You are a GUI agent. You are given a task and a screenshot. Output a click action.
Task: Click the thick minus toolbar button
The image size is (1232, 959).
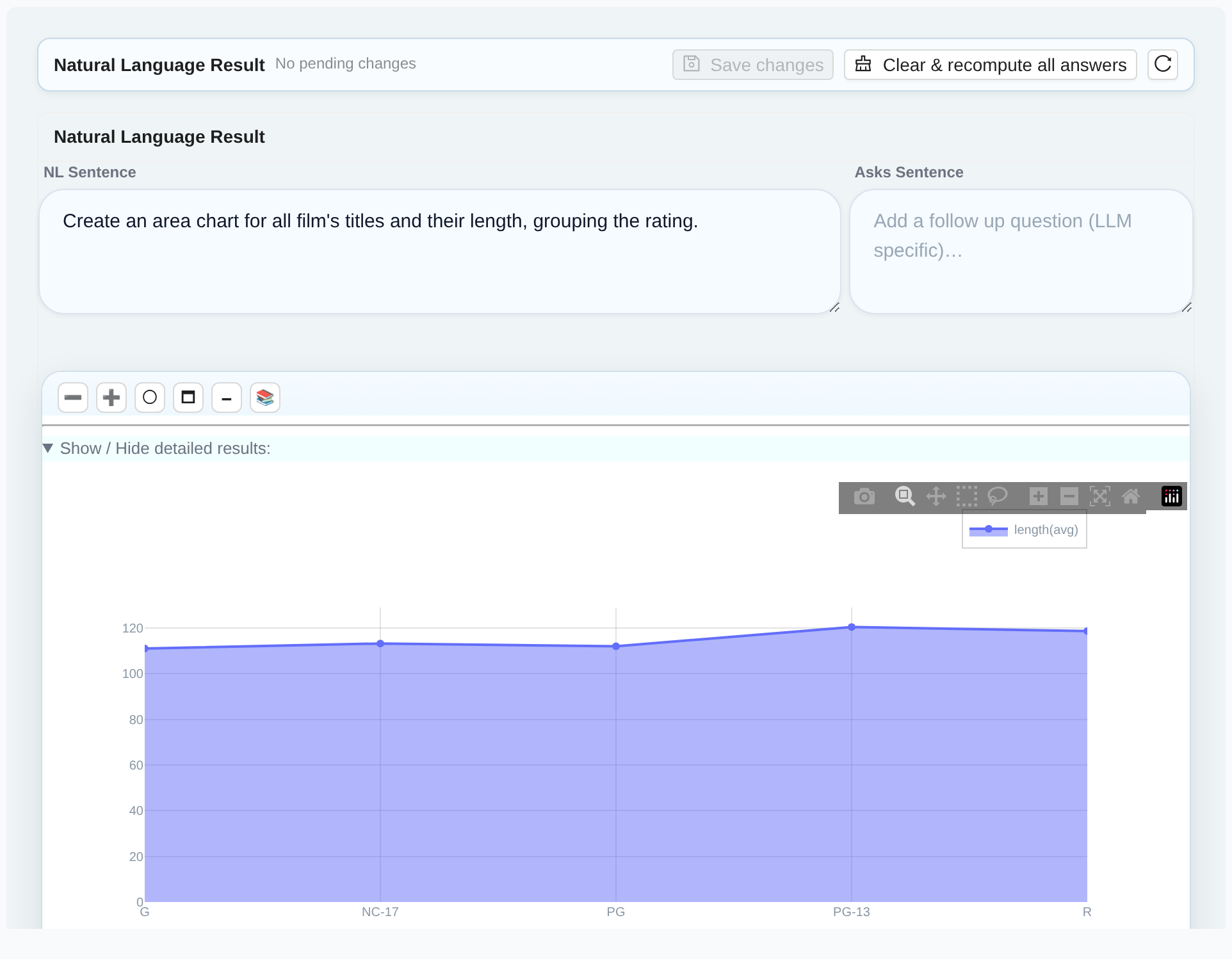73,398
